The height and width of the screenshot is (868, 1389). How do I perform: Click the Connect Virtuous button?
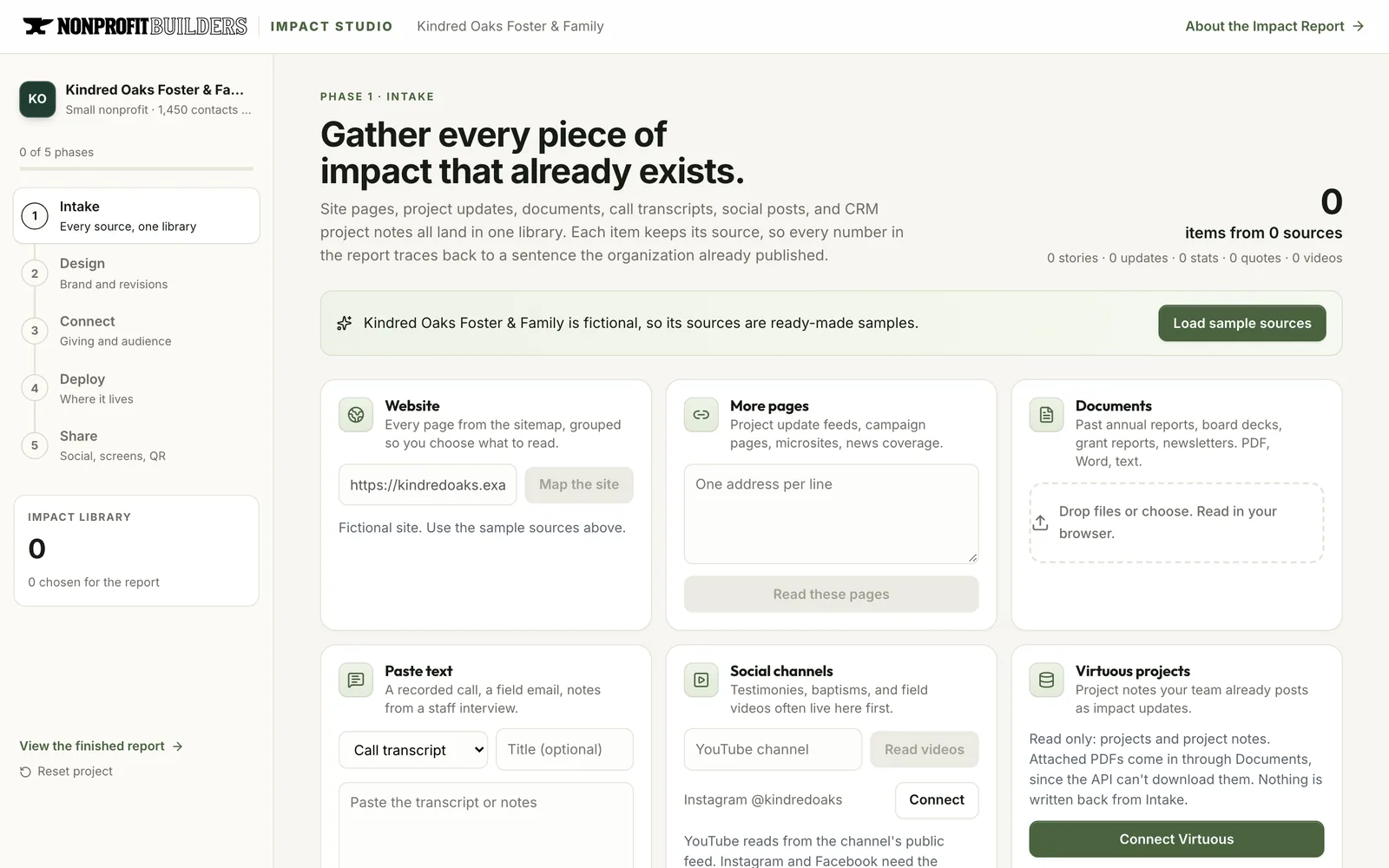click(x=1176, y=839)
